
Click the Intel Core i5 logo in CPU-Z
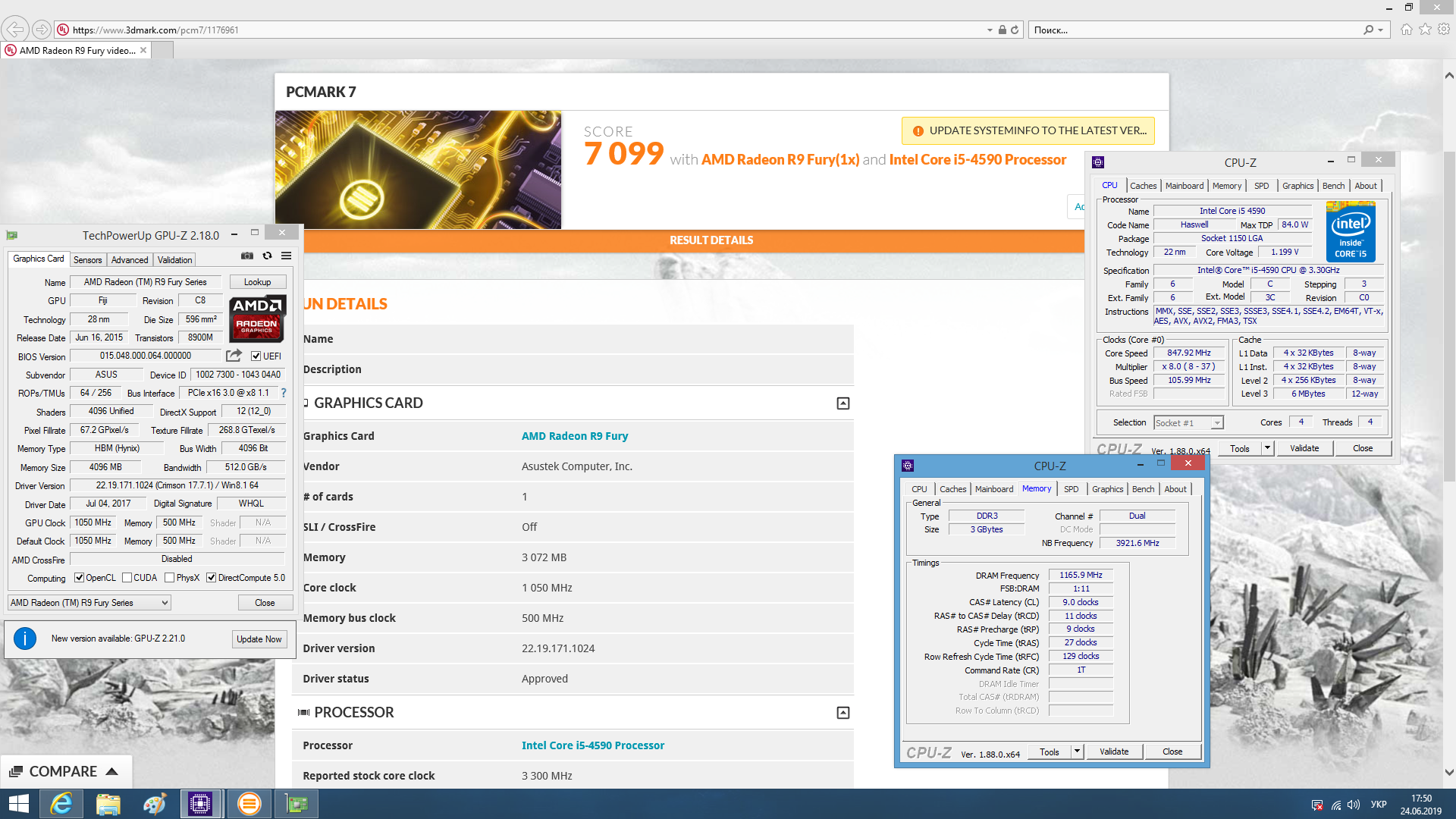point(1351,232)
